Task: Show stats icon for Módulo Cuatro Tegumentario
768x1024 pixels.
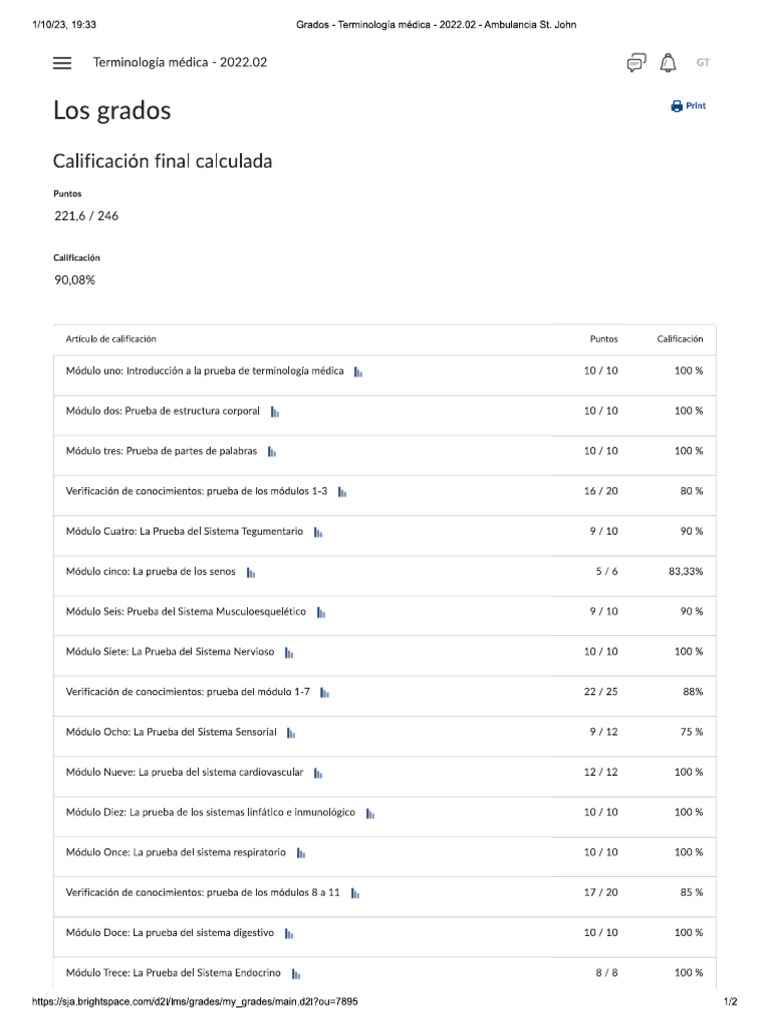Action: (x=318, y=533)
